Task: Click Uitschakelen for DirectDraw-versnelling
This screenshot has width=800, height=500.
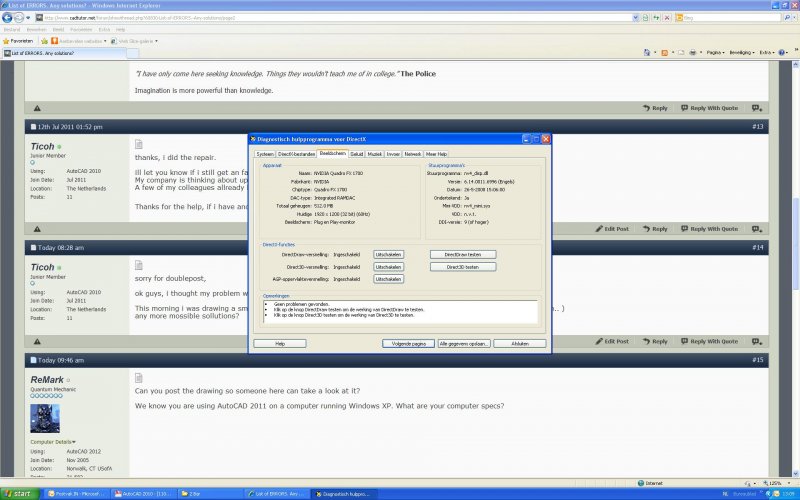Action: coord(388,255)
